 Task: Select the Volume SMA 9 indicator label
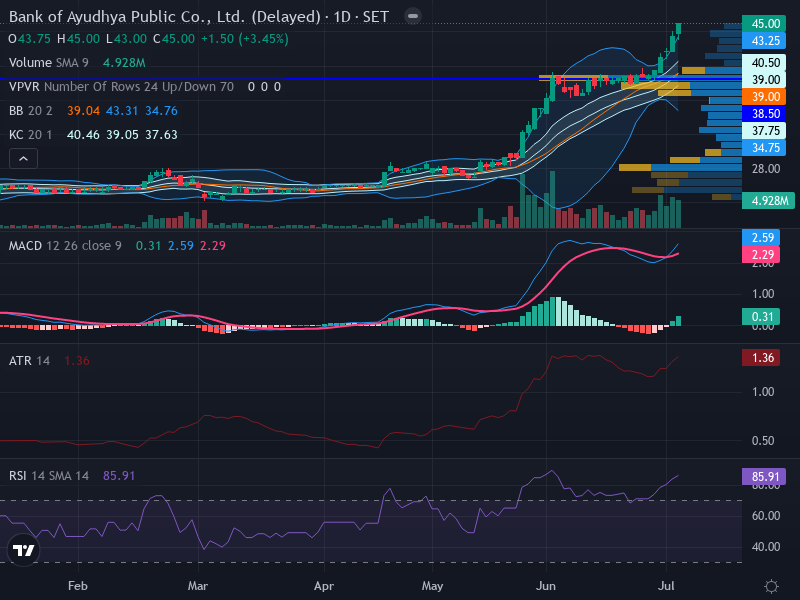48,63
